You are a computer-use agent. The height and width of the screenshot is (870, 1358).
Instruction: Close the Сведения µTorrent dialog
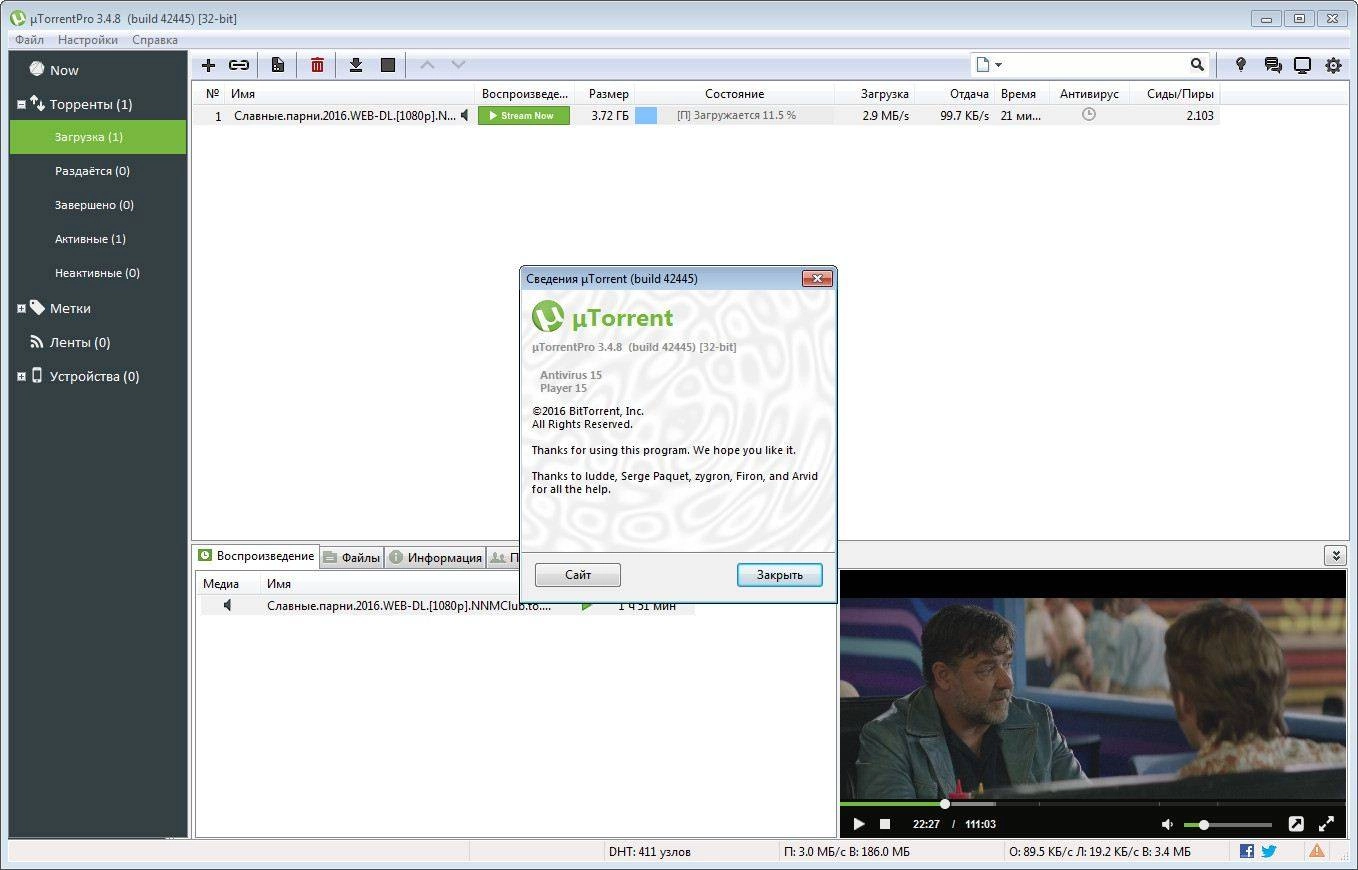click(x=817, y=278)
